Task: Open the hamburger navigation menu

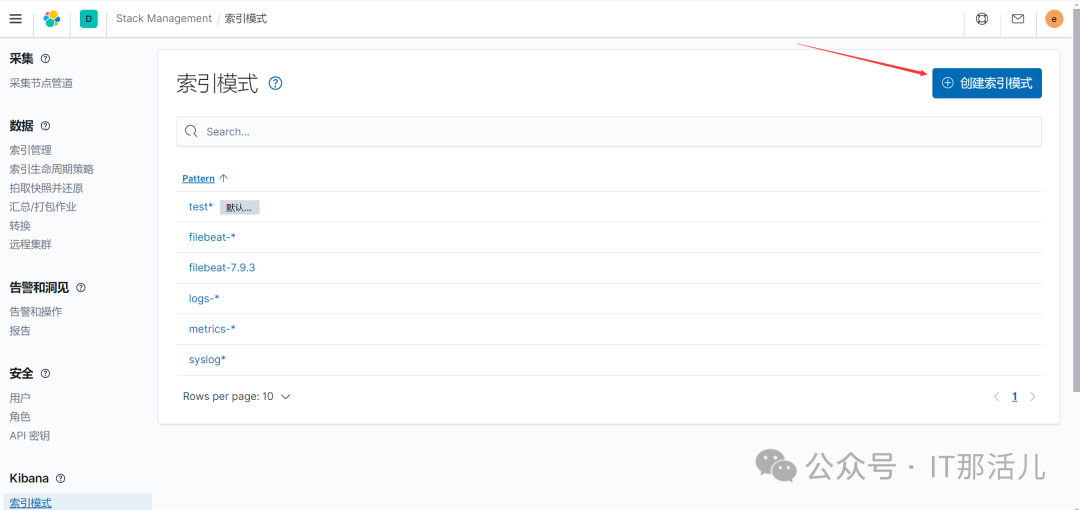Action: [15, 19]
